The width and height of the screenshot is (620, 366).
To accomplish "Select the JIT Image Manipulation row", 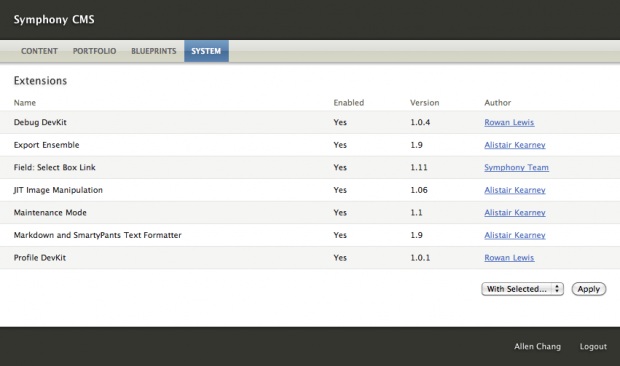I will pos(310,190).
